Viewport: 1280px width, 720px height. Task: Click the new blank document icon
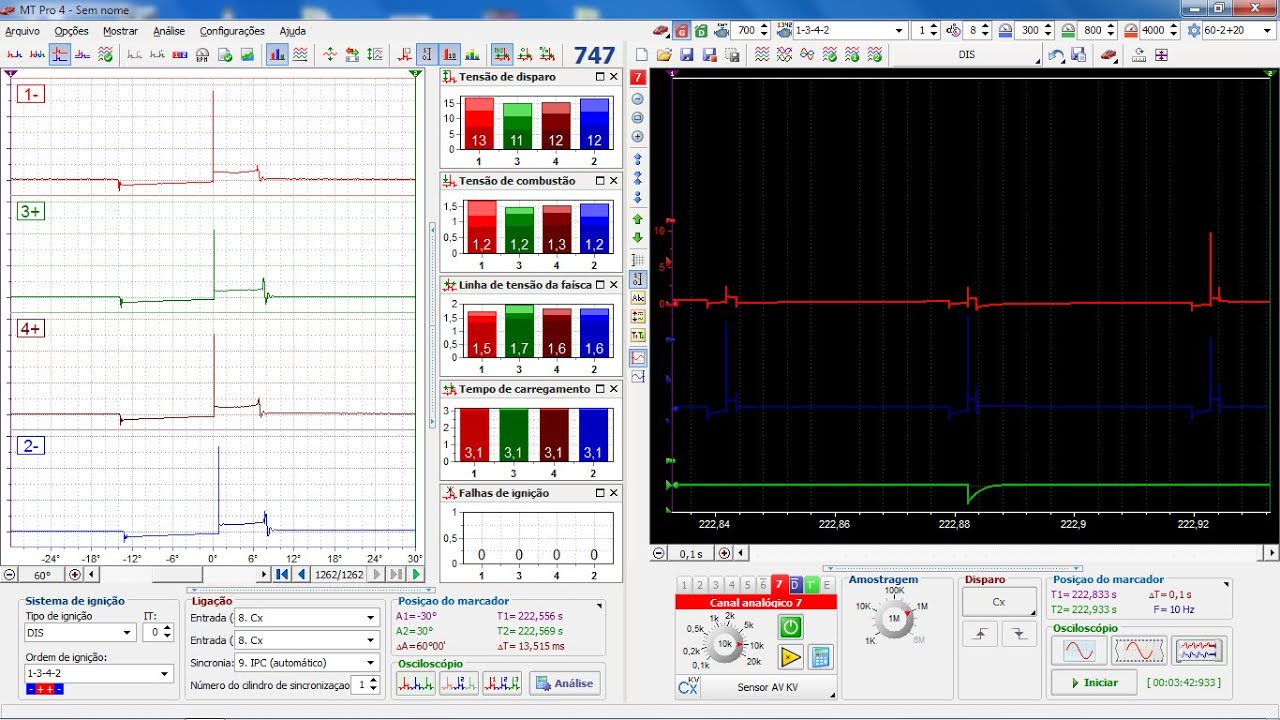tap(642, 55)
